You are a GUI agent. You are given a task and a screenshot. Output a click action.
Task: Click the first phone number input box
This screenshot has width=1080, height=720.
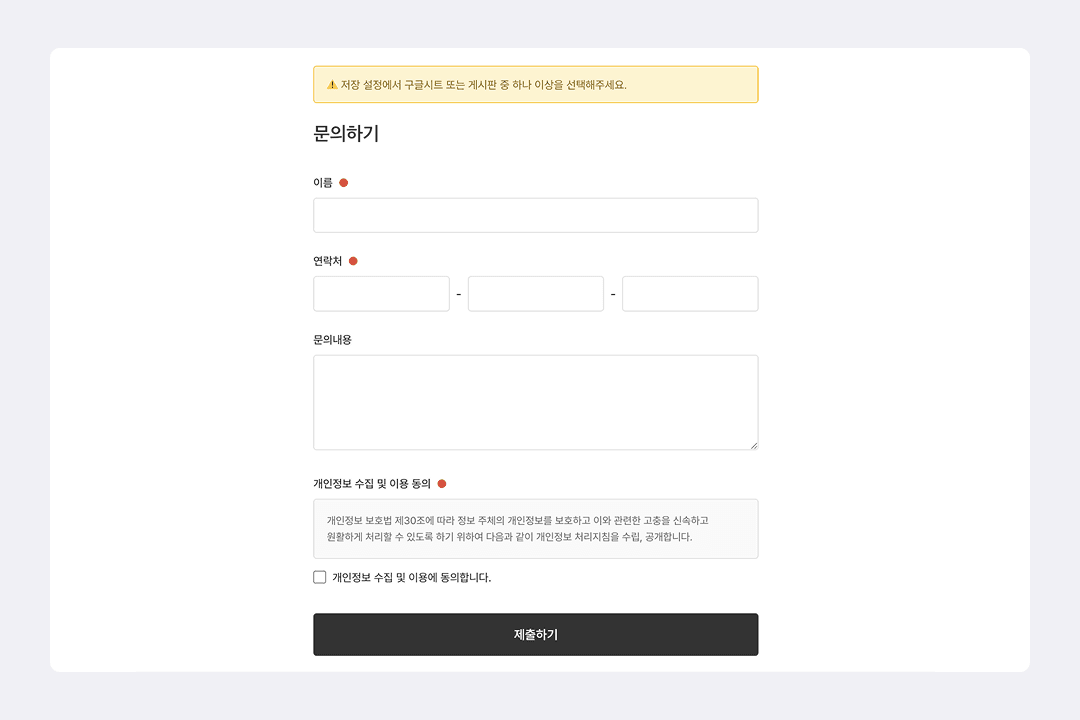(x=381, y=293)
